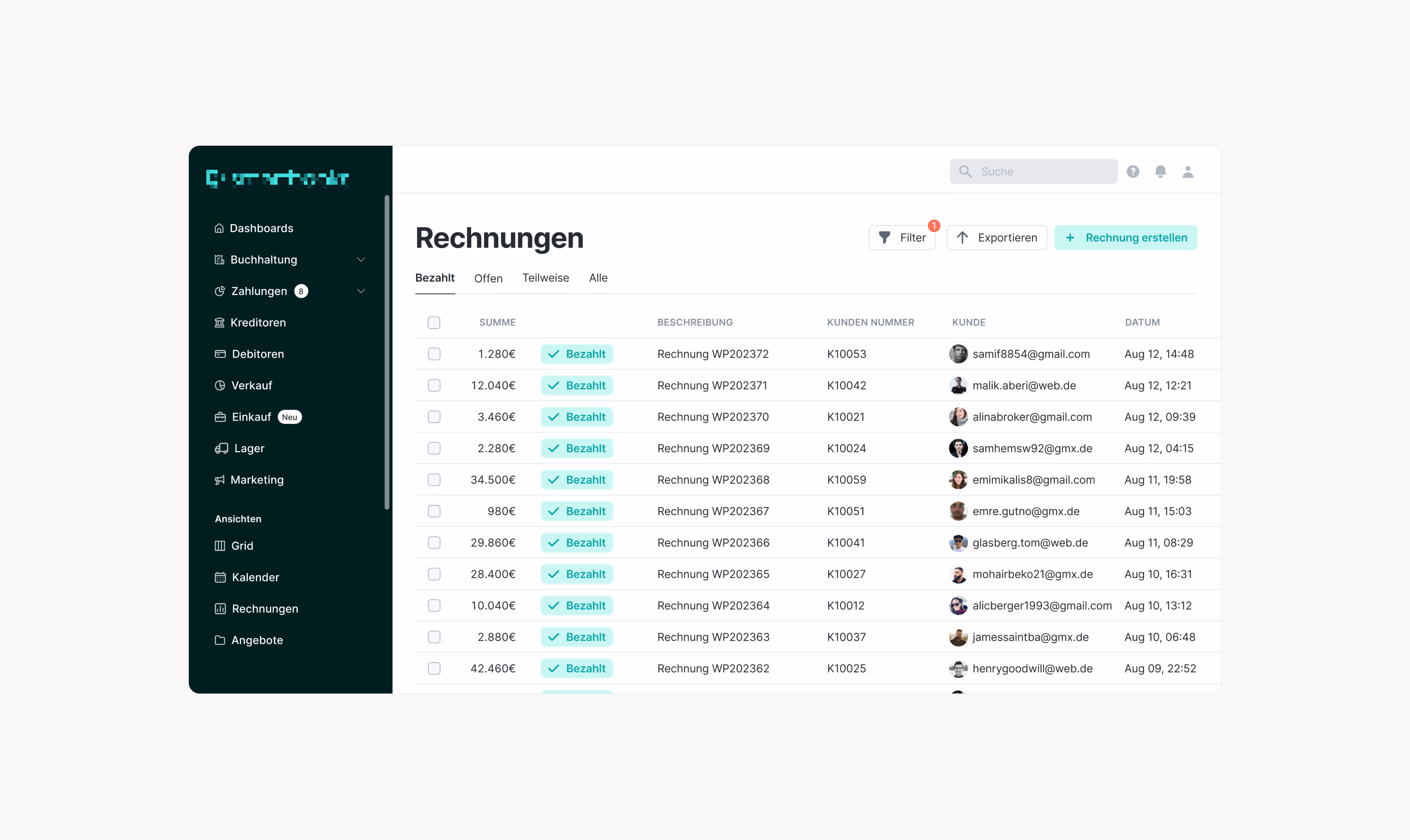Screen dimensions: 1410x840
Task: Switch to the Alle tab
Action: 598,278
